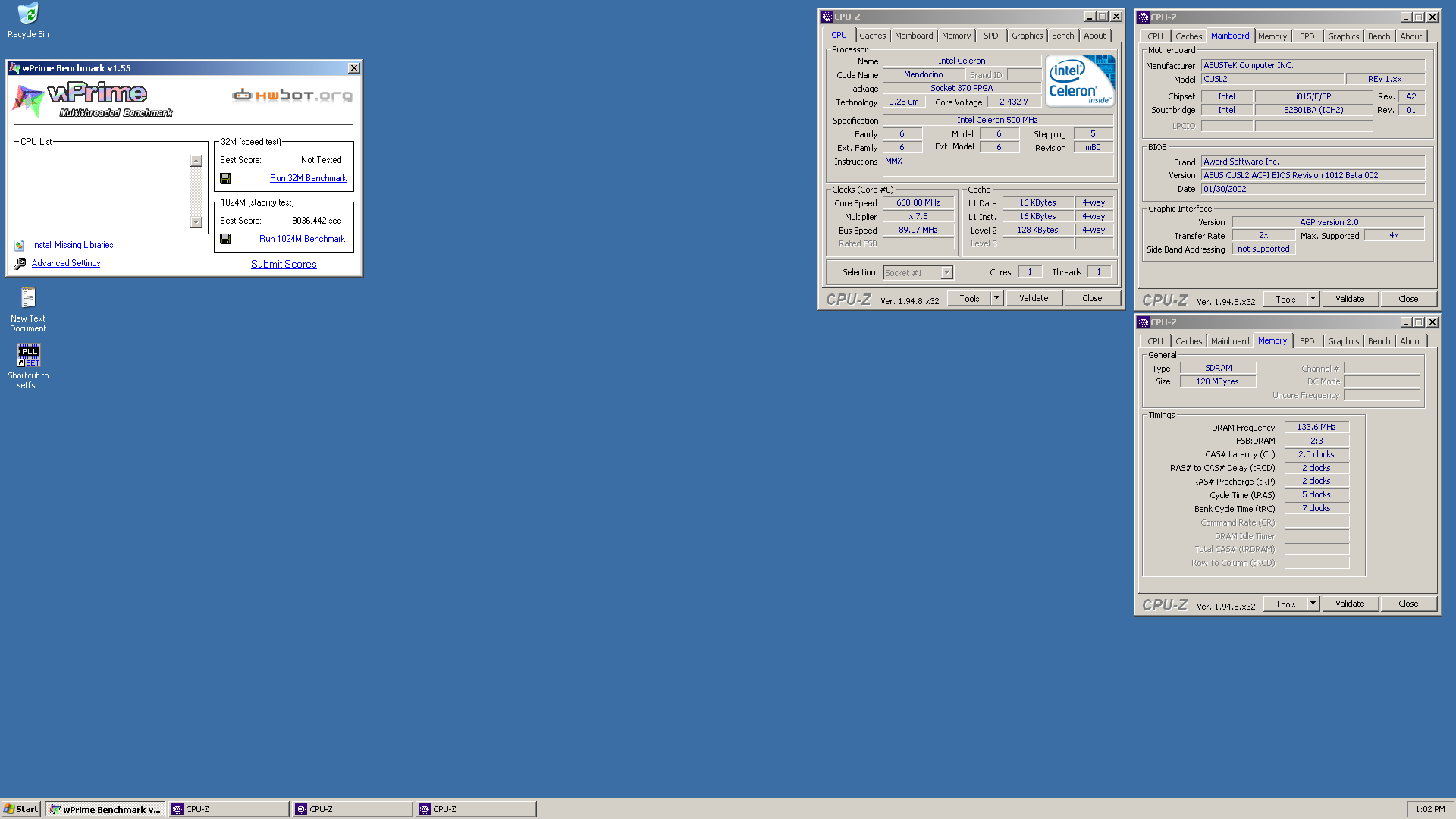Expand Tools dropdown arrow in the Memory window
Screen dimensions: 1456x819
1313,604
